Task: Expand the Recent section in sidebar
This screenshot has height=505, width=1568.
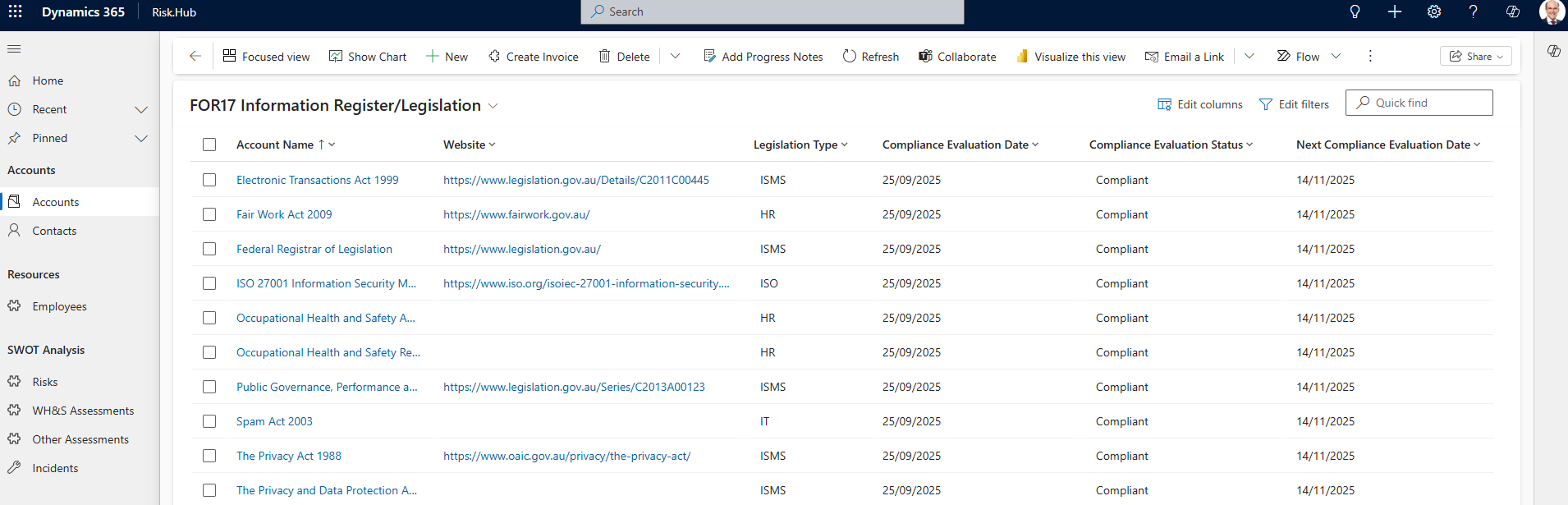Action: pos(140,109)
